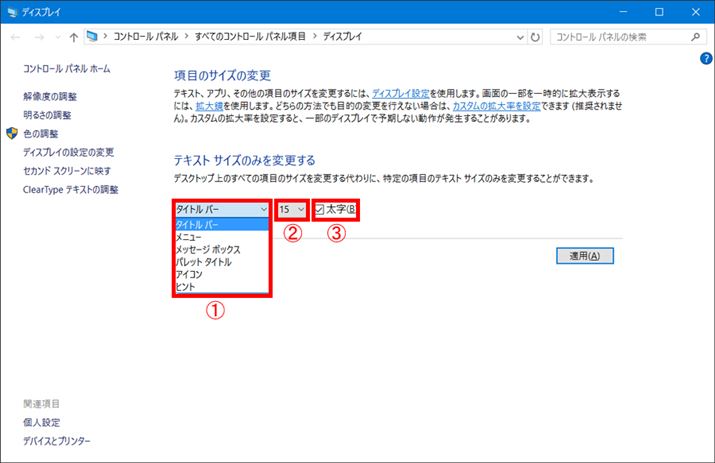Open 個人設定 related link
The height and width of the screenshot is (463, 715).
41,422
